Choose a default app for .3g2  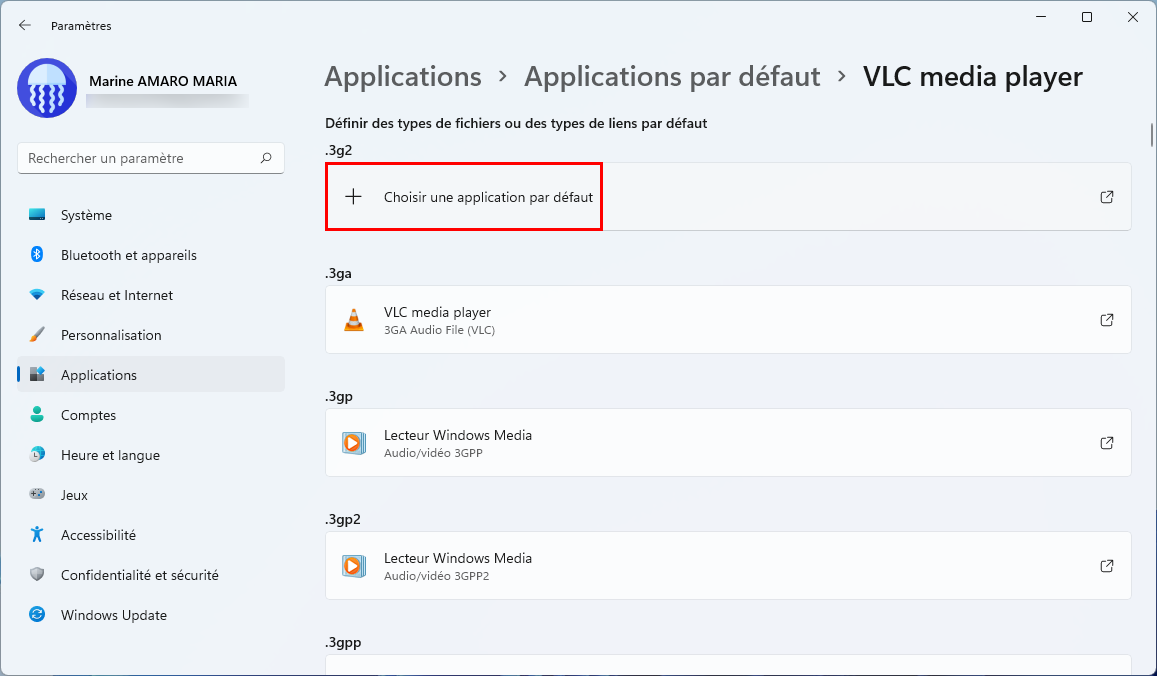[728, 196]
